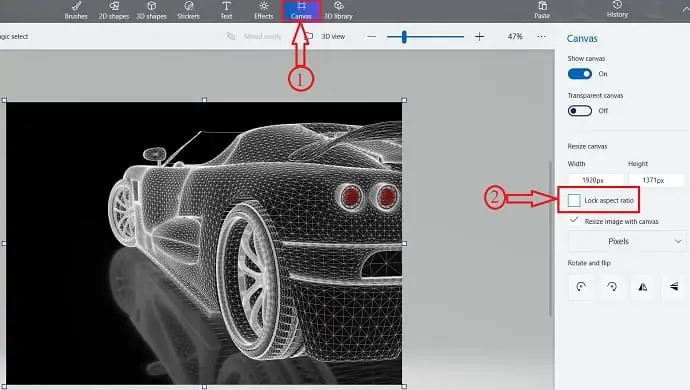Screen dimensions: 690x390
Task: Select the Text tool
Action: coord(226,11)
